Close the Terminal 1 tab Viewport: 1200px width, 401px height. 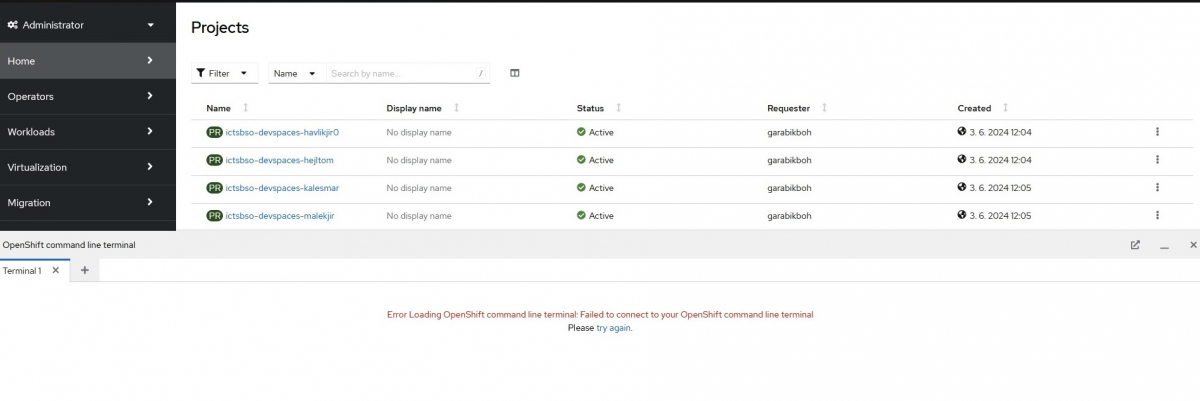(x=56, y=270)
